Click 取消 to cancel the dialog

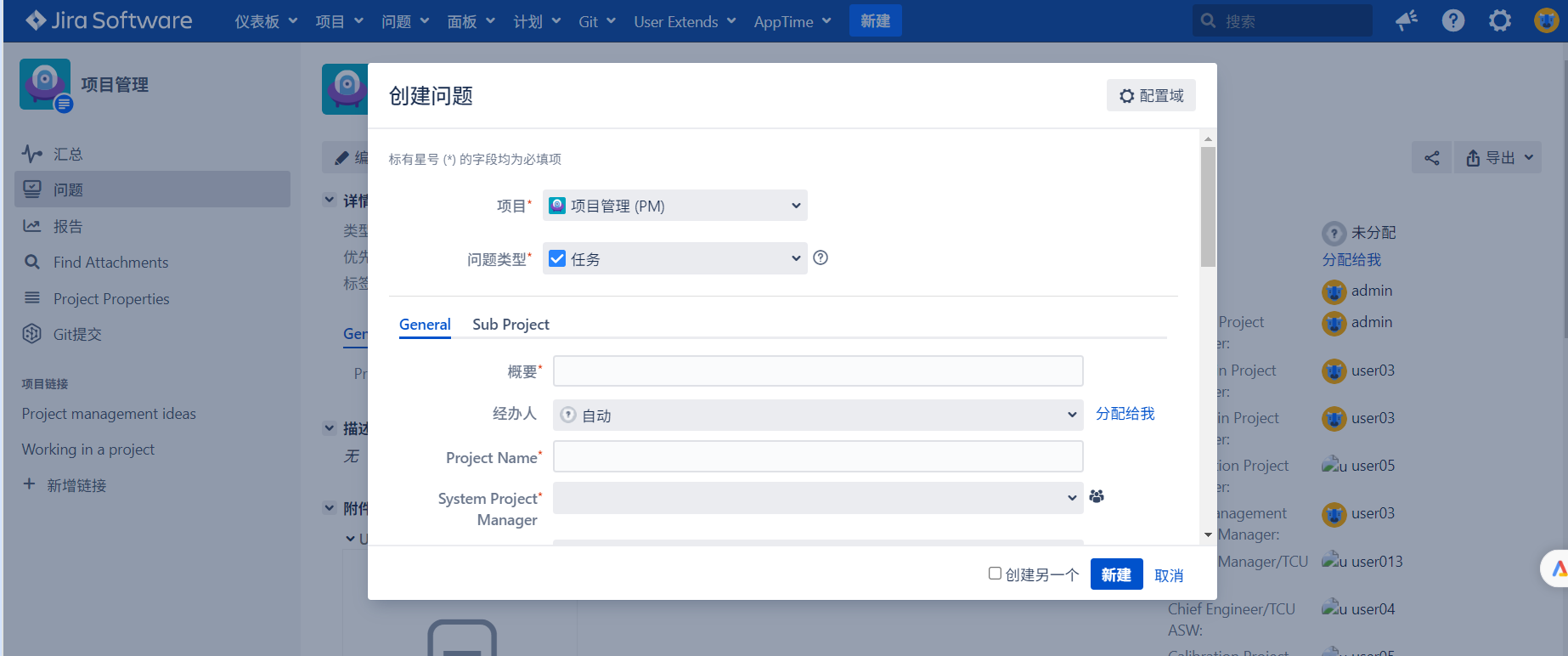click(1169, 575)
